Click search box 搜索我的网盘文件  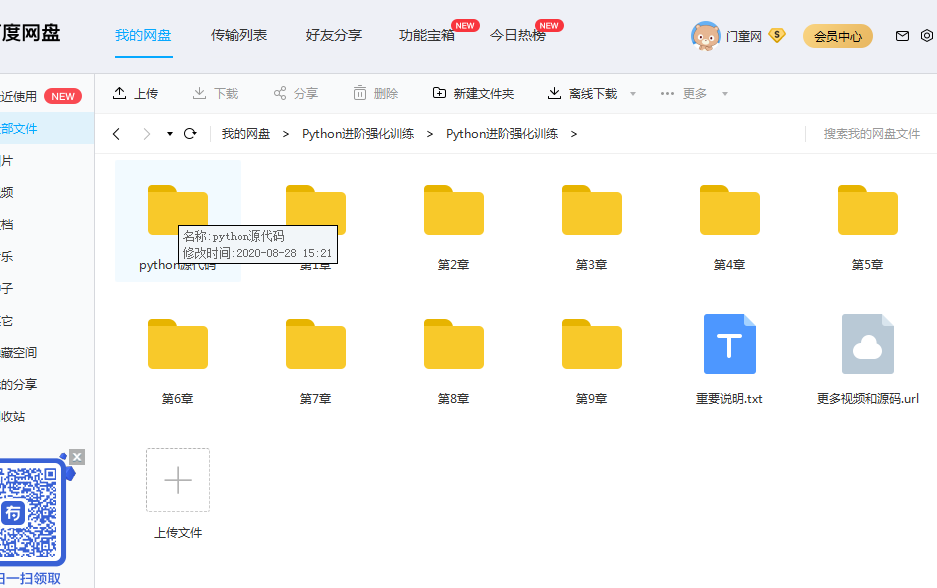pos(871,134)
